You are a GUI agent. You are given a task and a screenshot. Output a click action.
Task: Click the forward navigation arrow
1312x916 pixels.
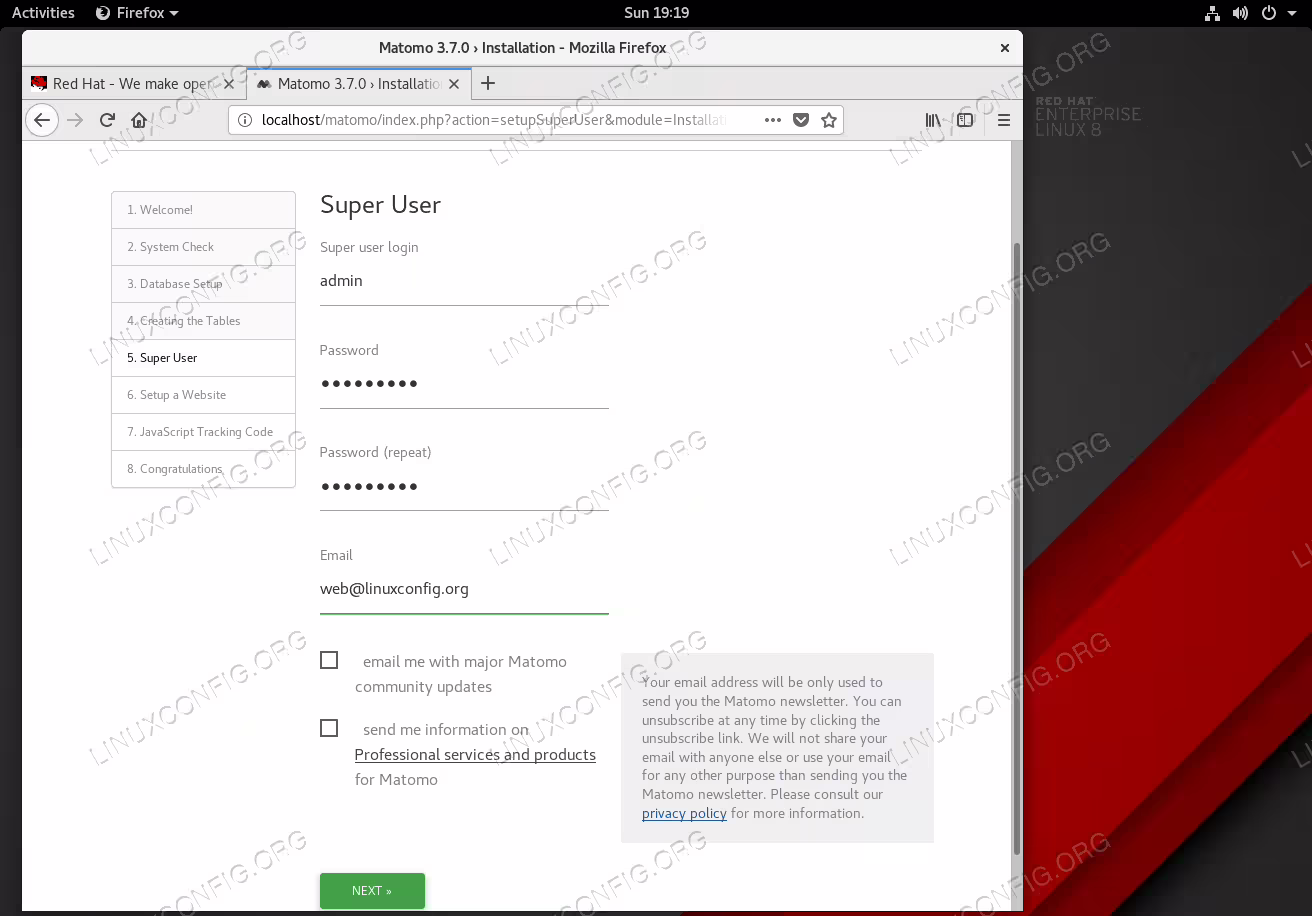pos(75,120)
